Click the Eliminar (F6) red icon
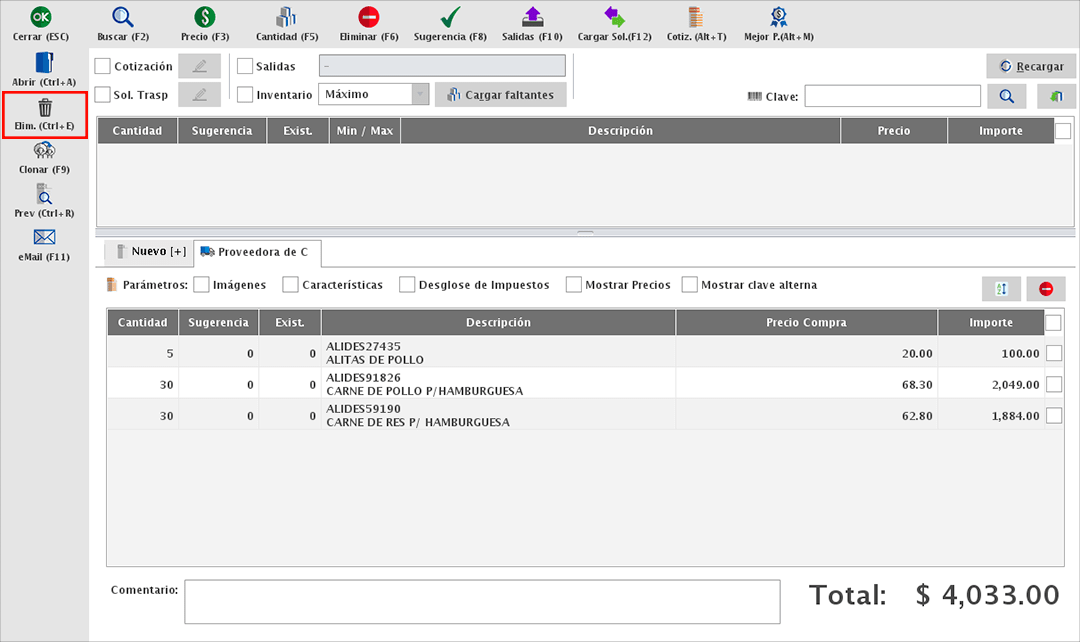The width and height of the screenshot is (1080, 642). (x=369, y=17)
